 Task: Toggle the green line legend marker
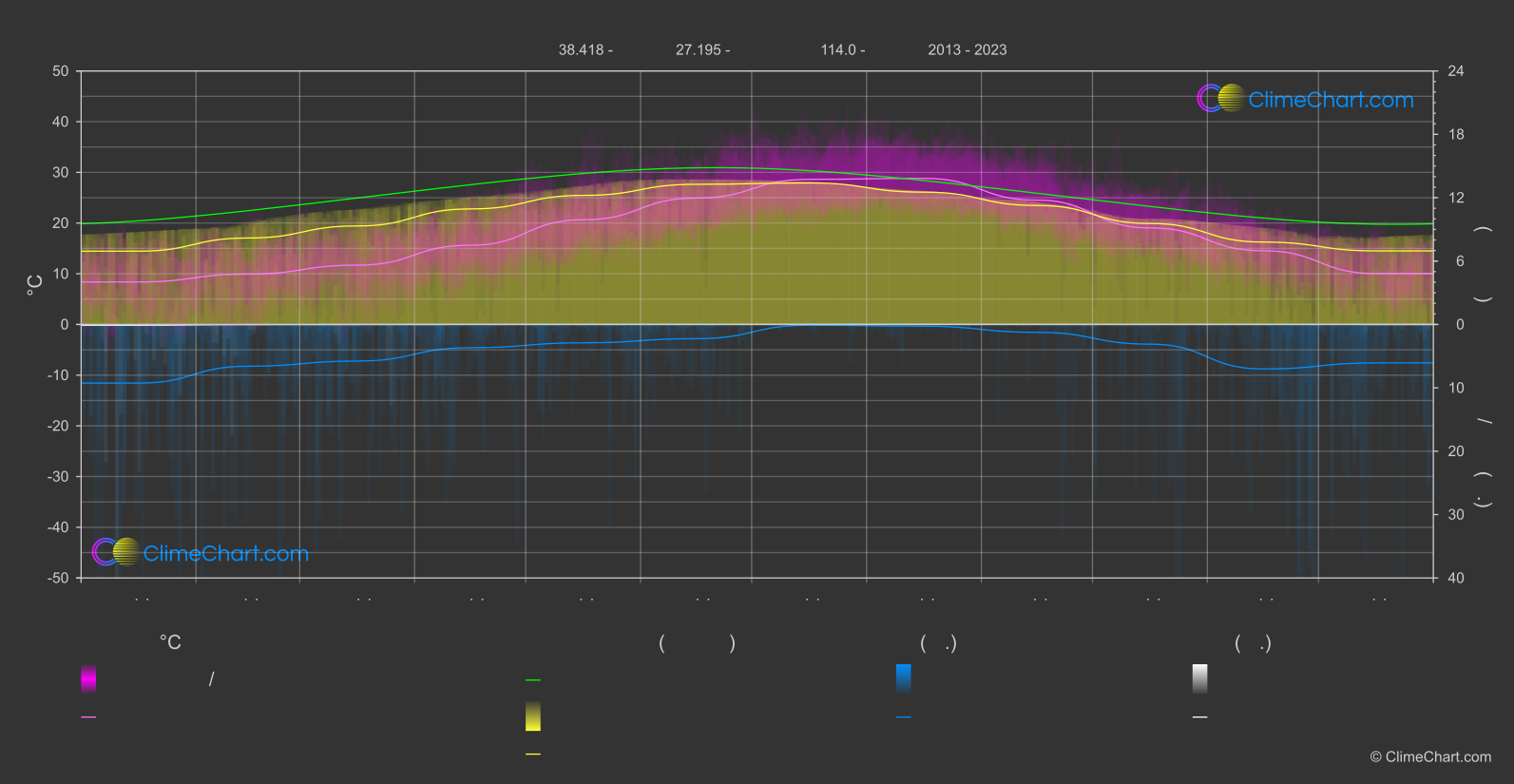(533, 680)
